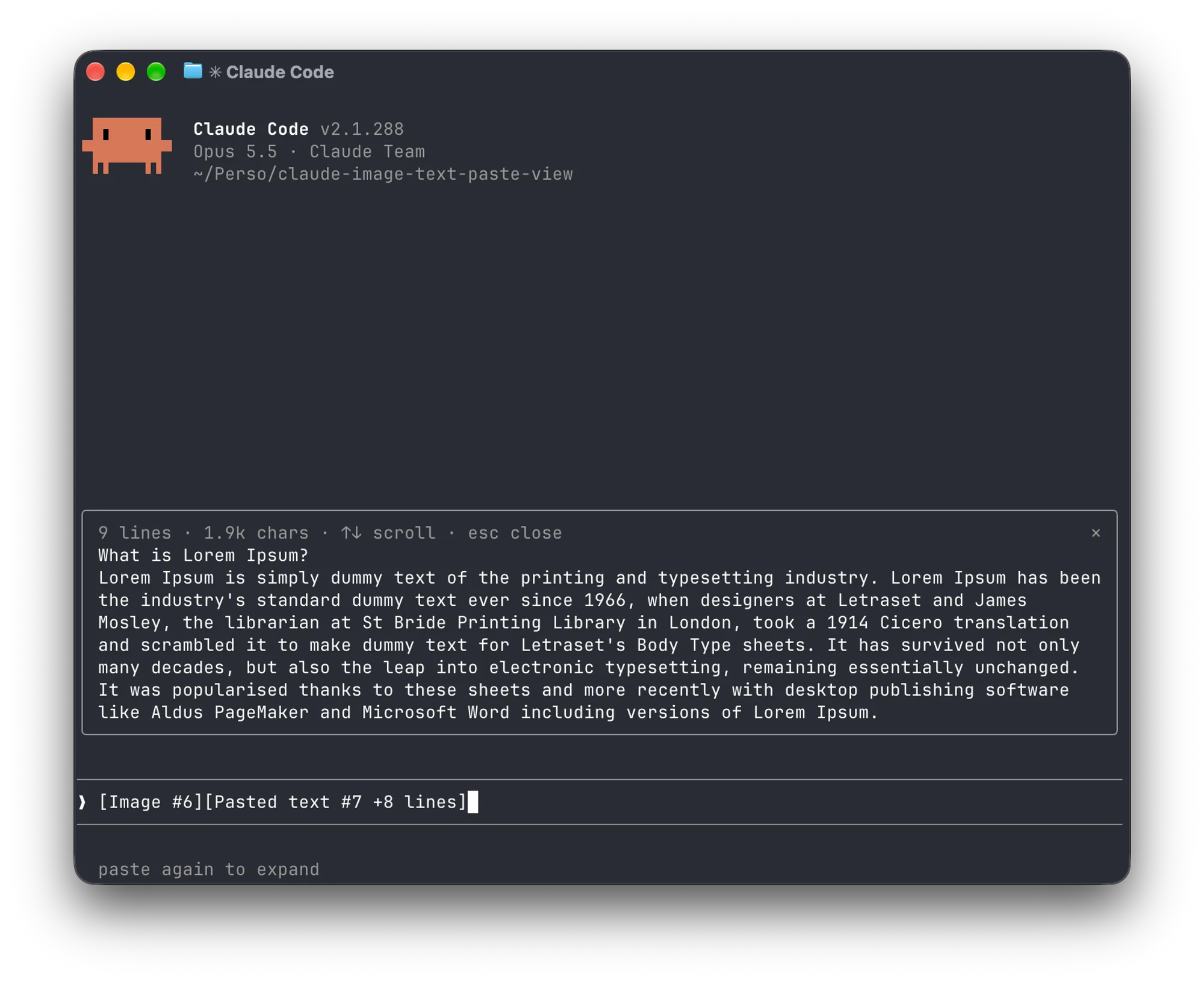Viewport: 1204px width, 982px height.
Task: Click the version 'v2.1.288' text
Action: coord(362,129)
